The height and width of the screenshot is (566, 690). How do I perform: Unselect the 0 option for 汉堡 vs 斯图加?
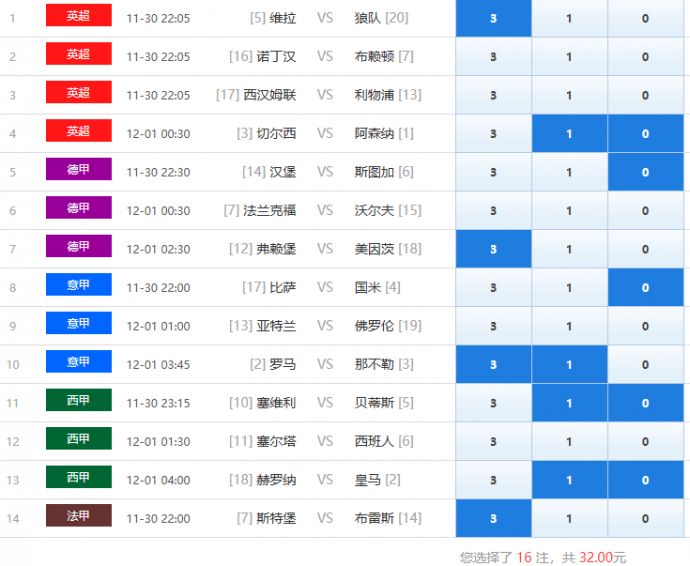645,172
